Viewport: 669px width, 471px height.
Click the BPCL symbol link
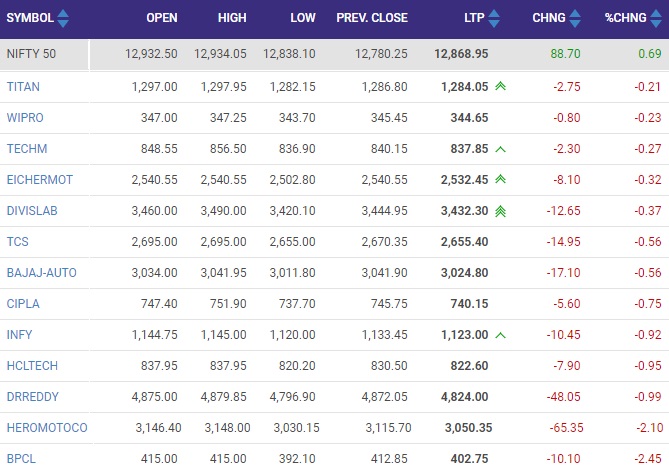pos(21,459)
